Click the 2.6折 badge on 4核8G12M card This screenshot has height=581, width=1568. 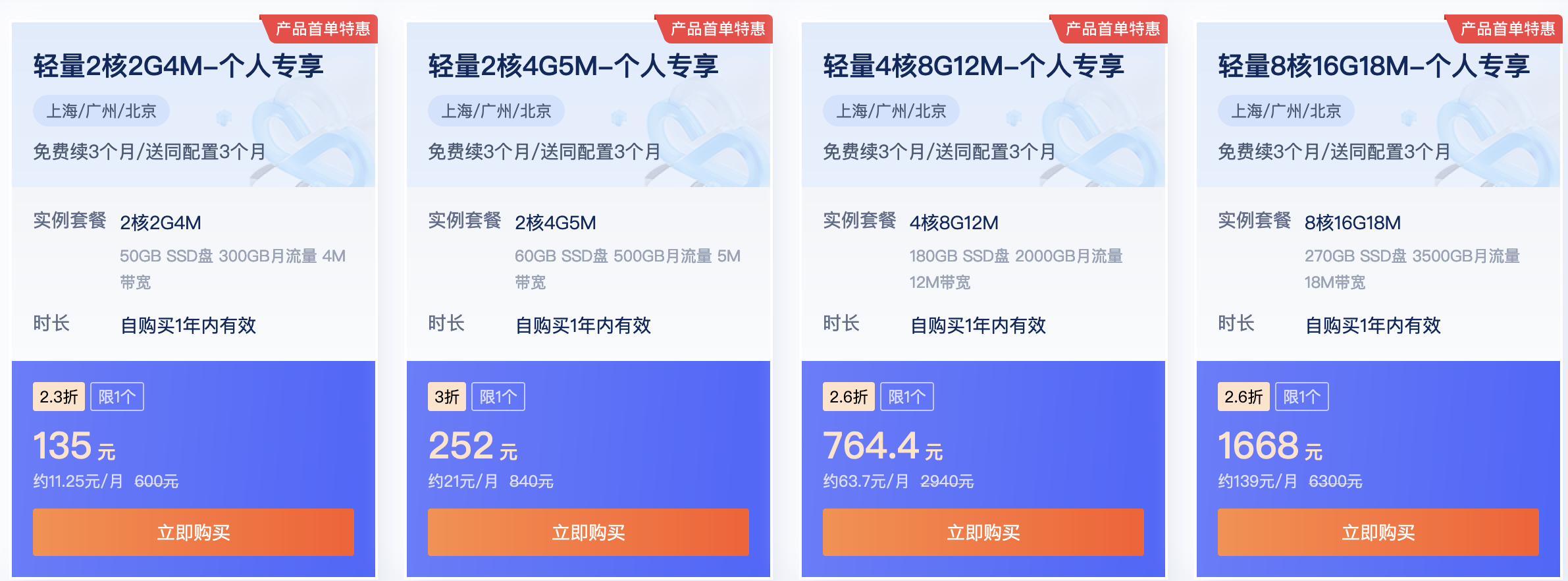(849, 396)
